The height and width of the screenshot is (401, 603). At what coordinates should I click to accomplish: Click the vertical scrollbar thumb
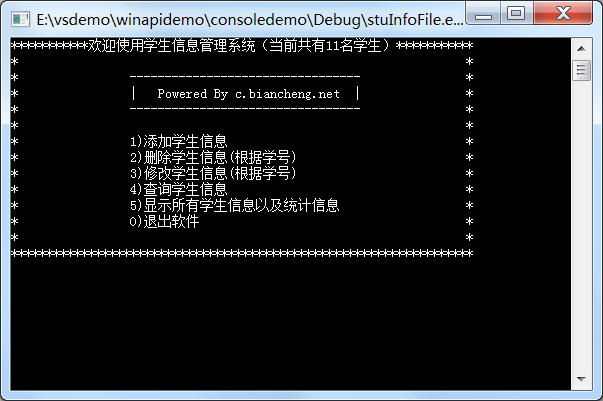[581, 70]
